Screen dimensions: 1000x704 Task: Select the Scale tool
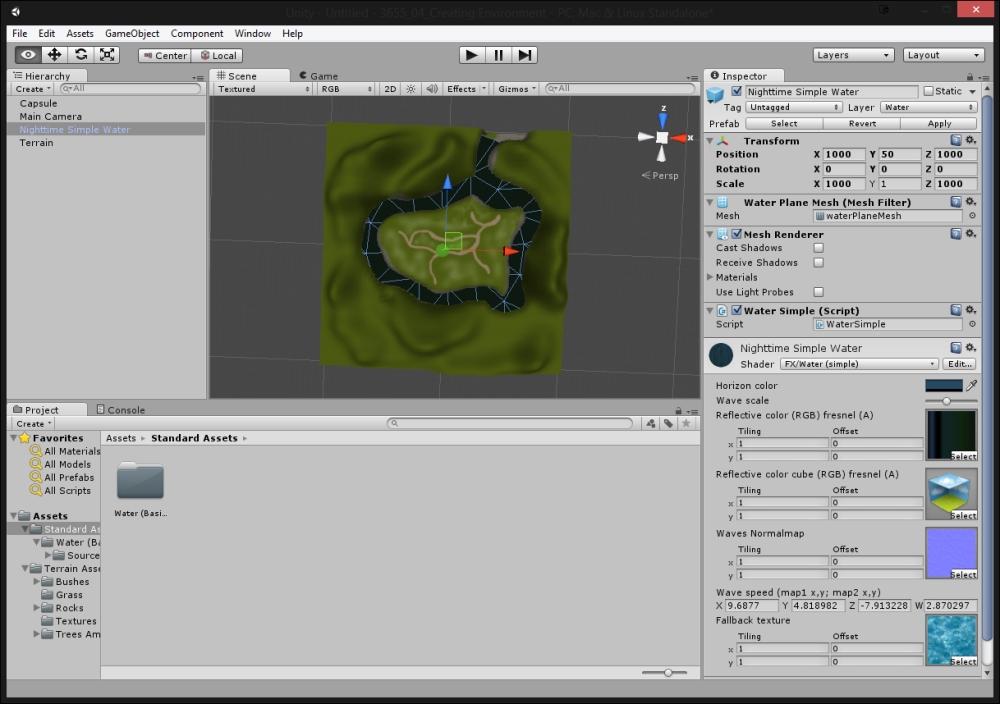[x=107, y=55]
